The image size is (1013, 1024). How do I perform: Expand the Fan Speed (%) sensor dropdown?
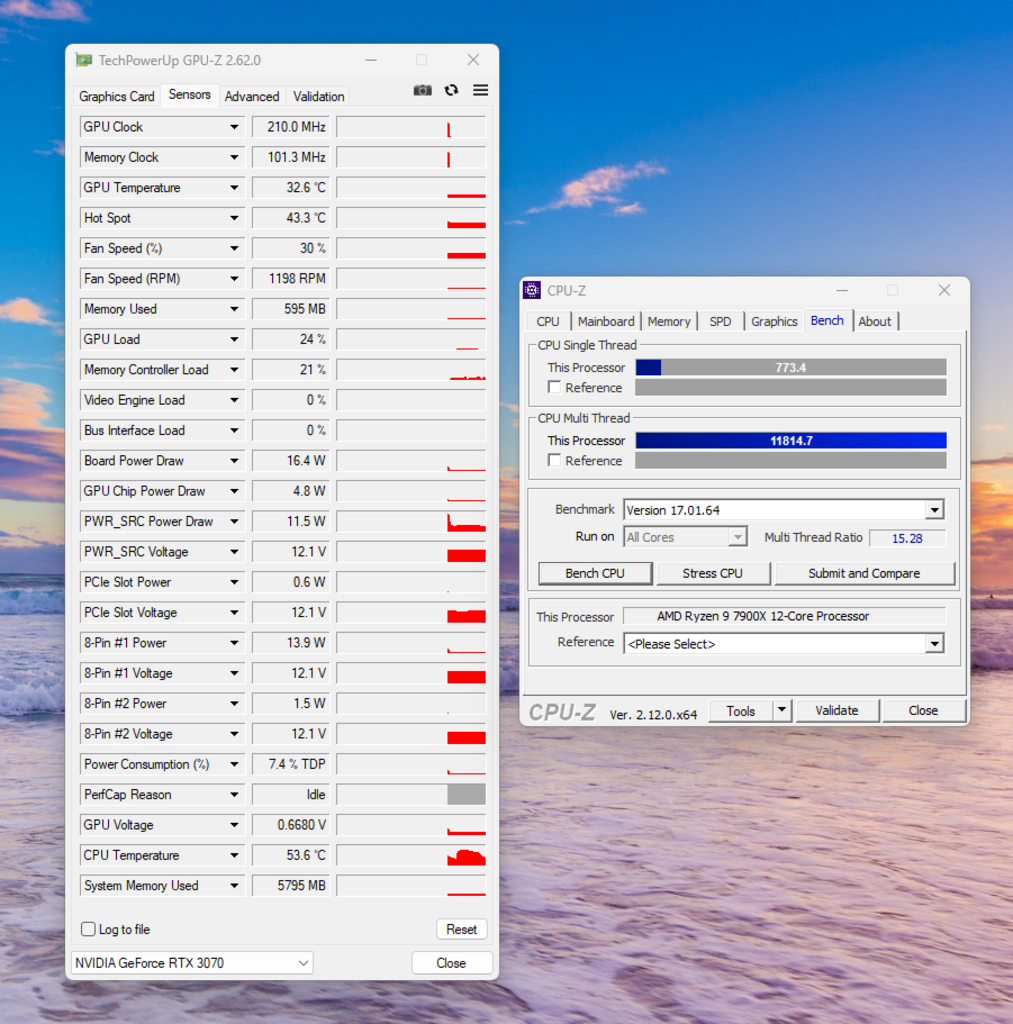coord(234,248)
